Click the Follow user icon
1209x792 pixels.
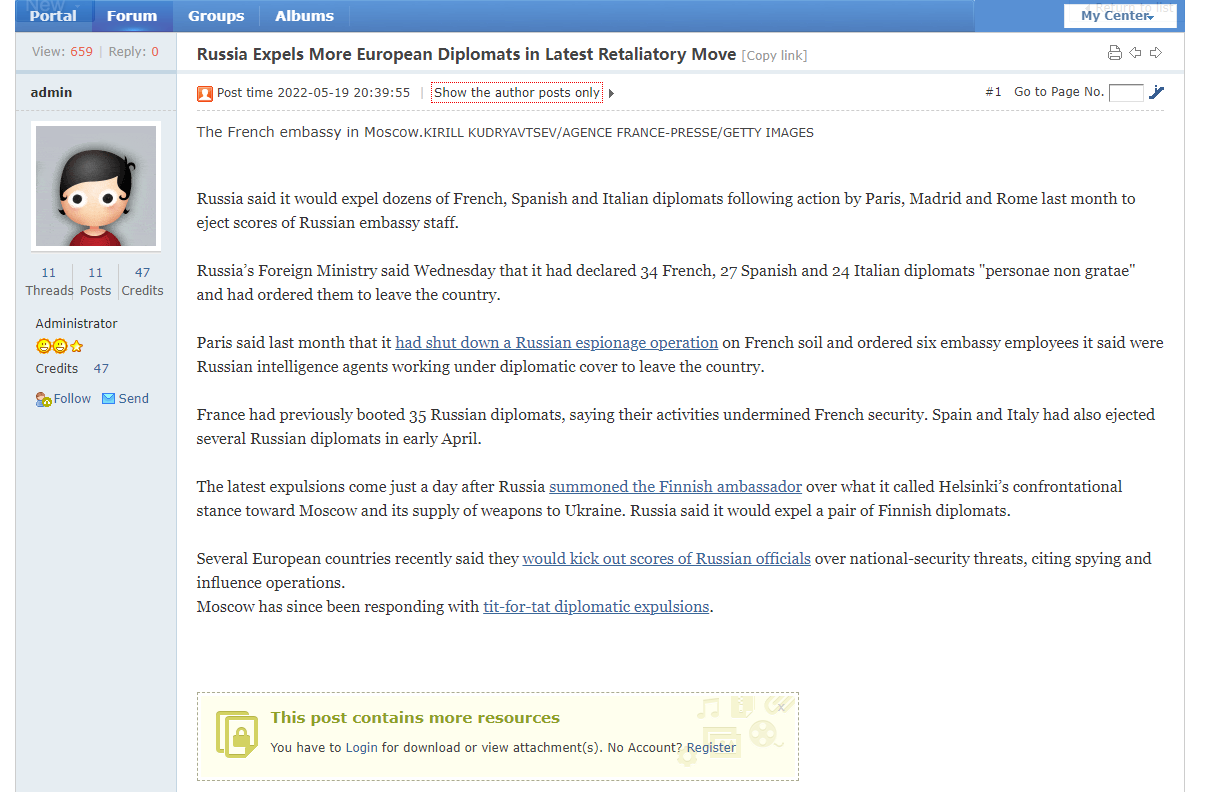[43, 399]
